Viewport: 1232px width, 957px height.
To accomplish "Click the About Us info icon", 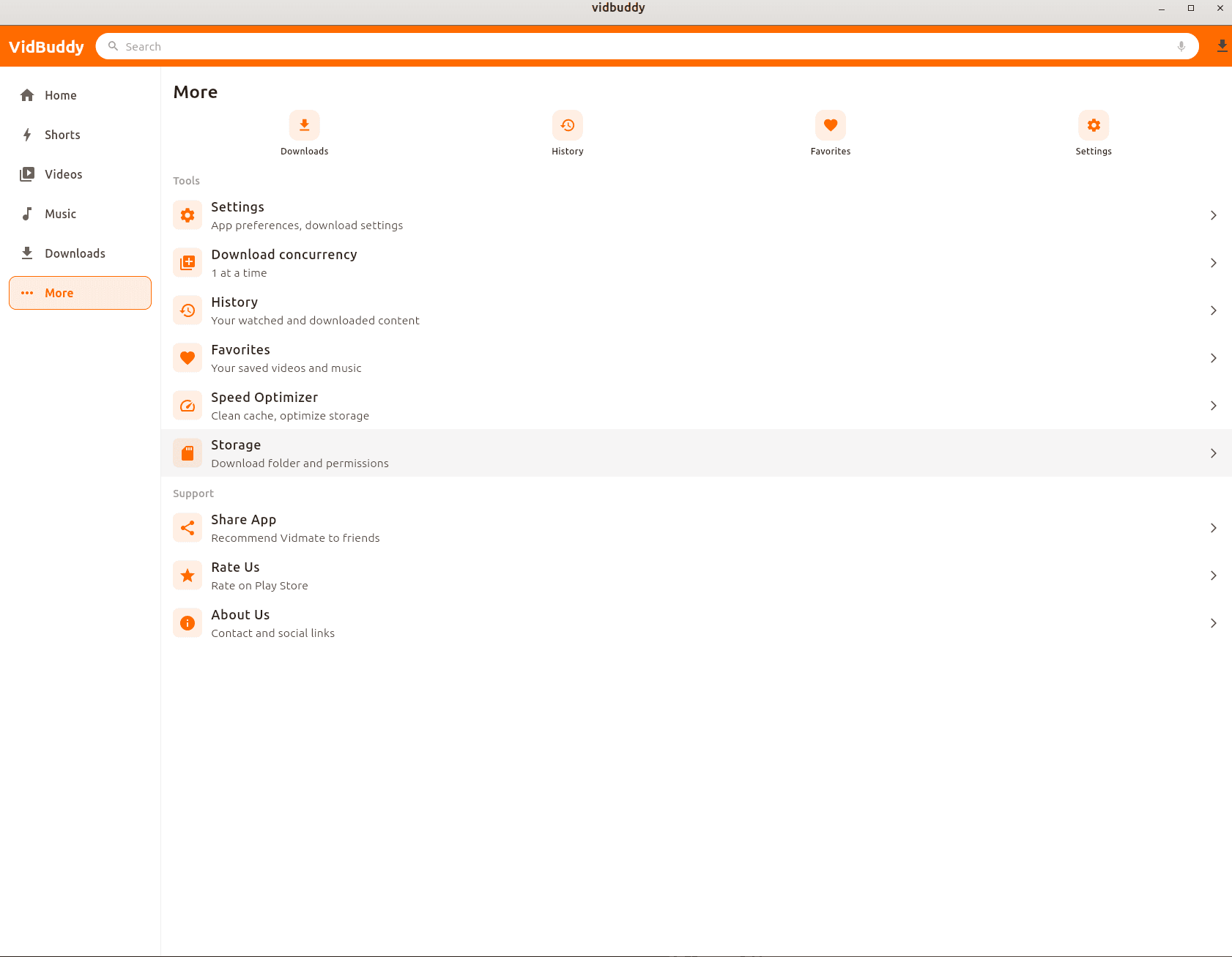I will click(188, 623).
